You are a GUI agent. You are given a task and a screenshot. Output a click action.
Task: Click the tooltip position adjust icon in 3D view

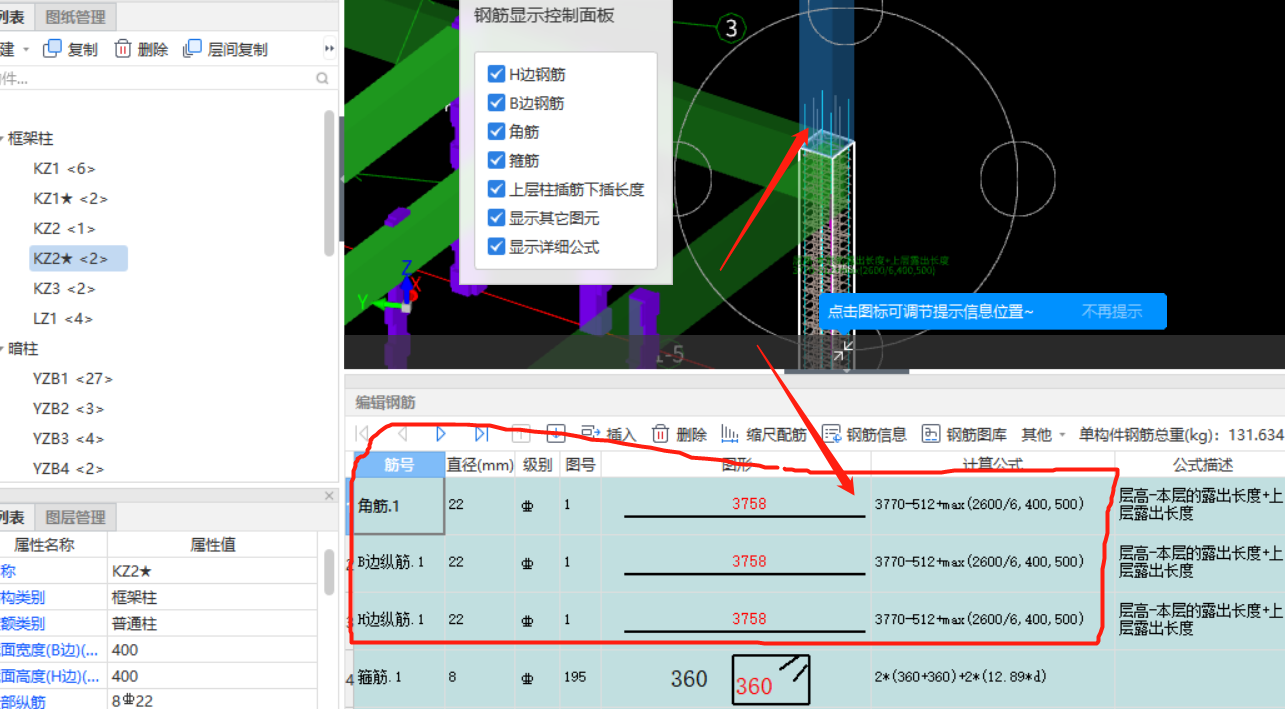843,350
